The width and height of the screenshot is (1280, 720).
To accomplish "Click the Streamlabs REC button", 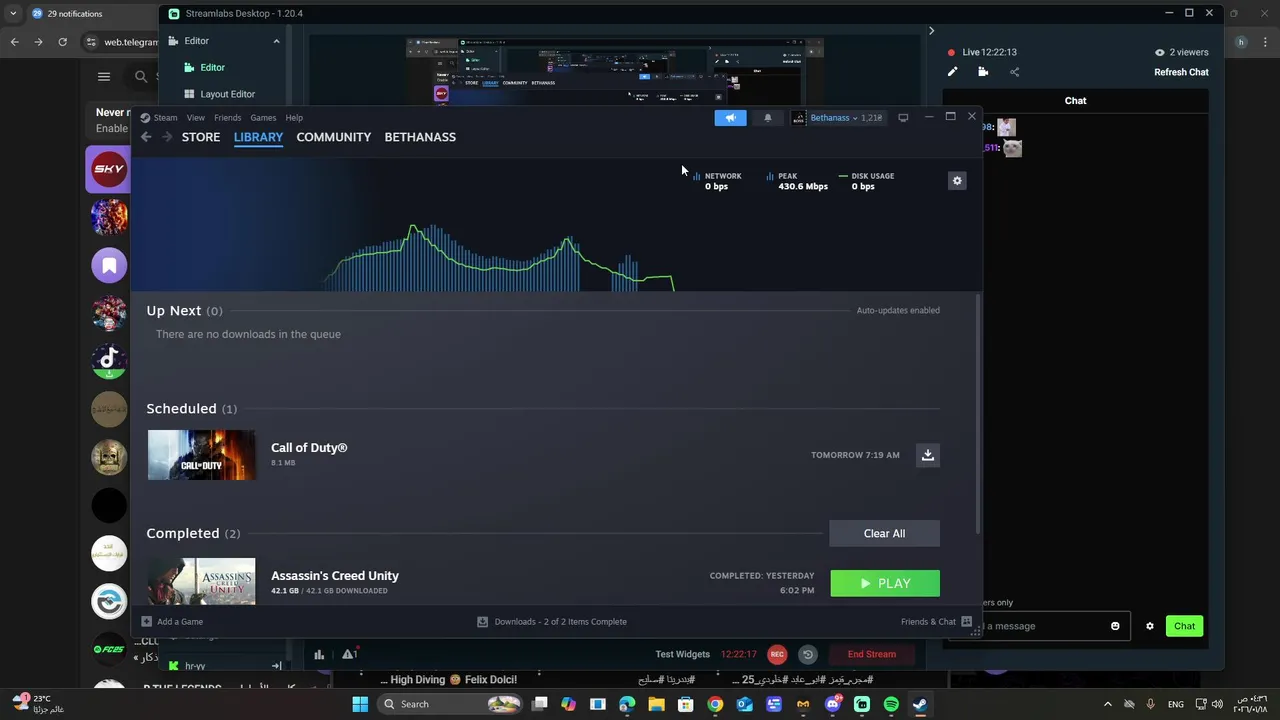I will coord(777,654).
